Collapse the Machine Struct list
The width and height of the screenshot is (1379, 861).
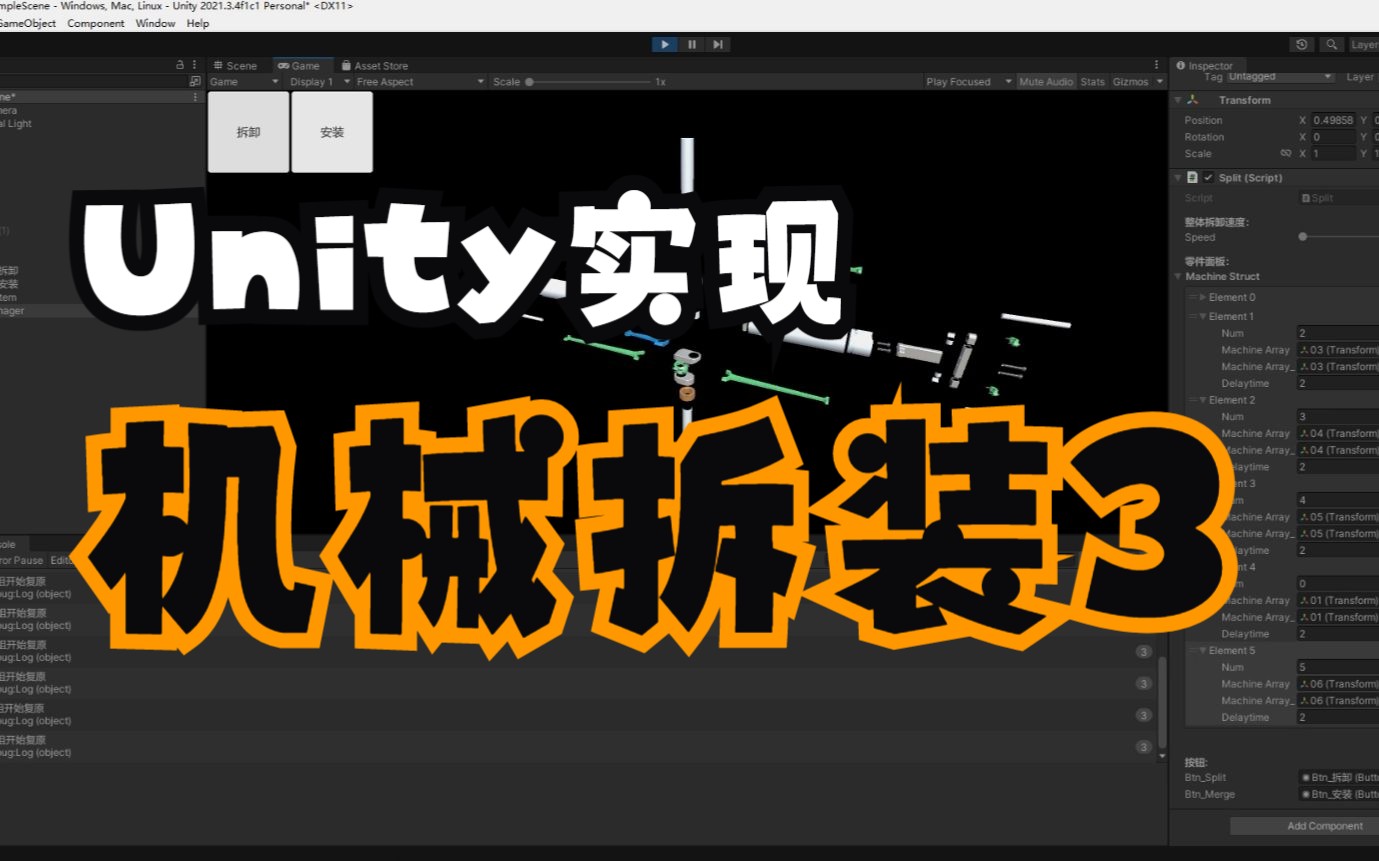1179,277
